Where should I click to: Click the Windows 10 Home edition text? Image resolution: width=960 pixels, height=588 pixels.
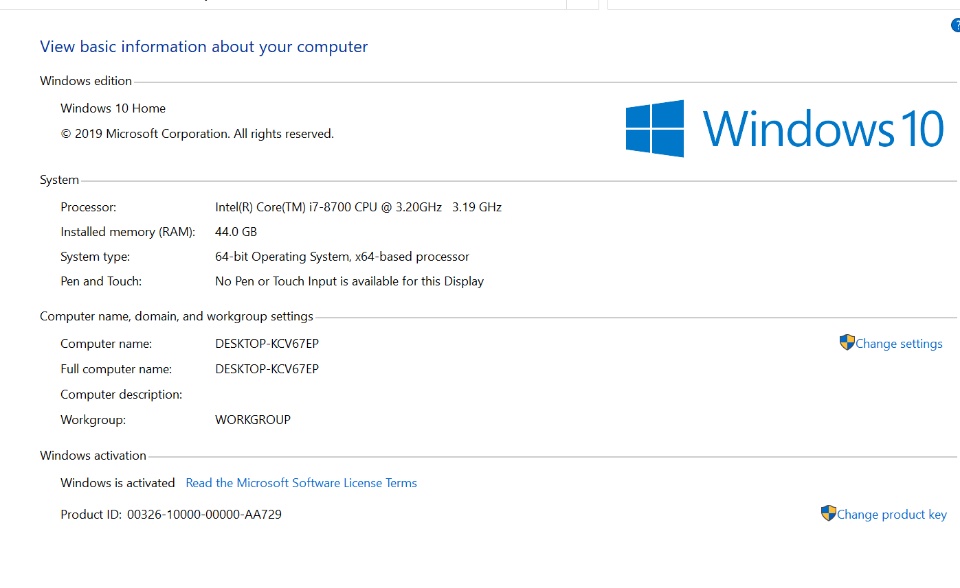click(x=113, y=108)
